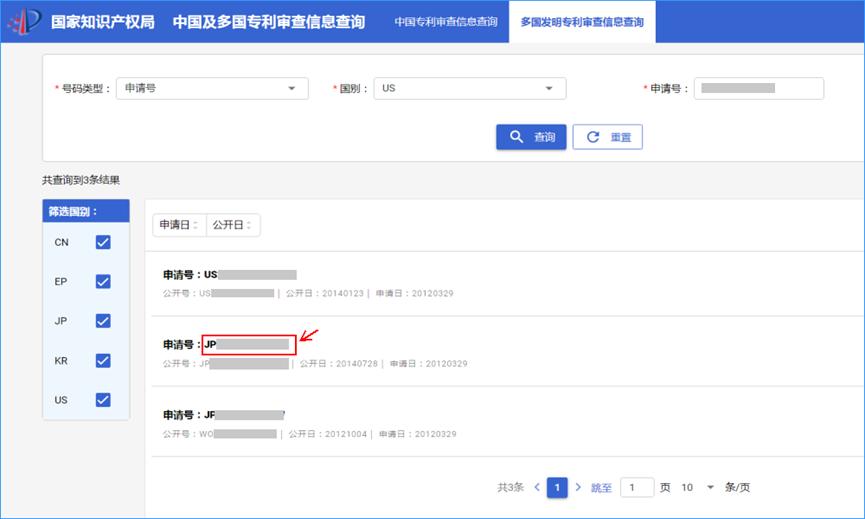
Task: Click the 重置 reset button
Action: tap(607, 137)
